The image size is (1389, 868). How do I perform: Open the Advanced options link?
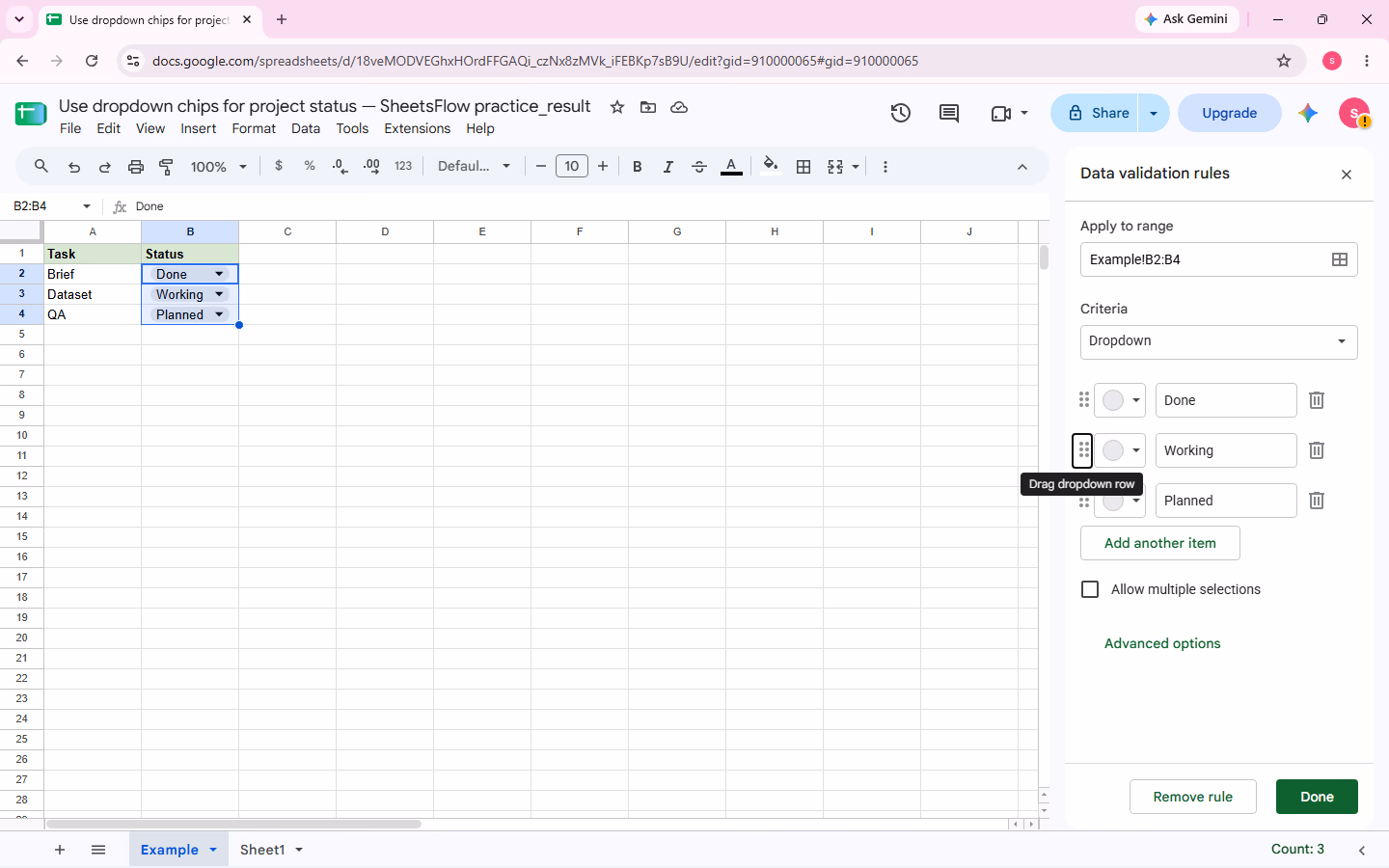click(1162, 643)
